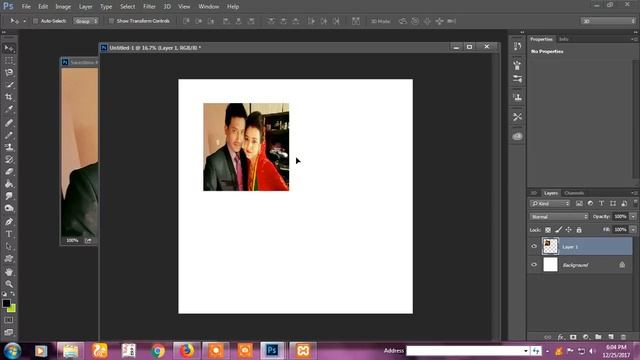Image resolution: width=640 pixels, height=360 pixels.
Task: Select the Path Selection tool
Action: point(9,247)
